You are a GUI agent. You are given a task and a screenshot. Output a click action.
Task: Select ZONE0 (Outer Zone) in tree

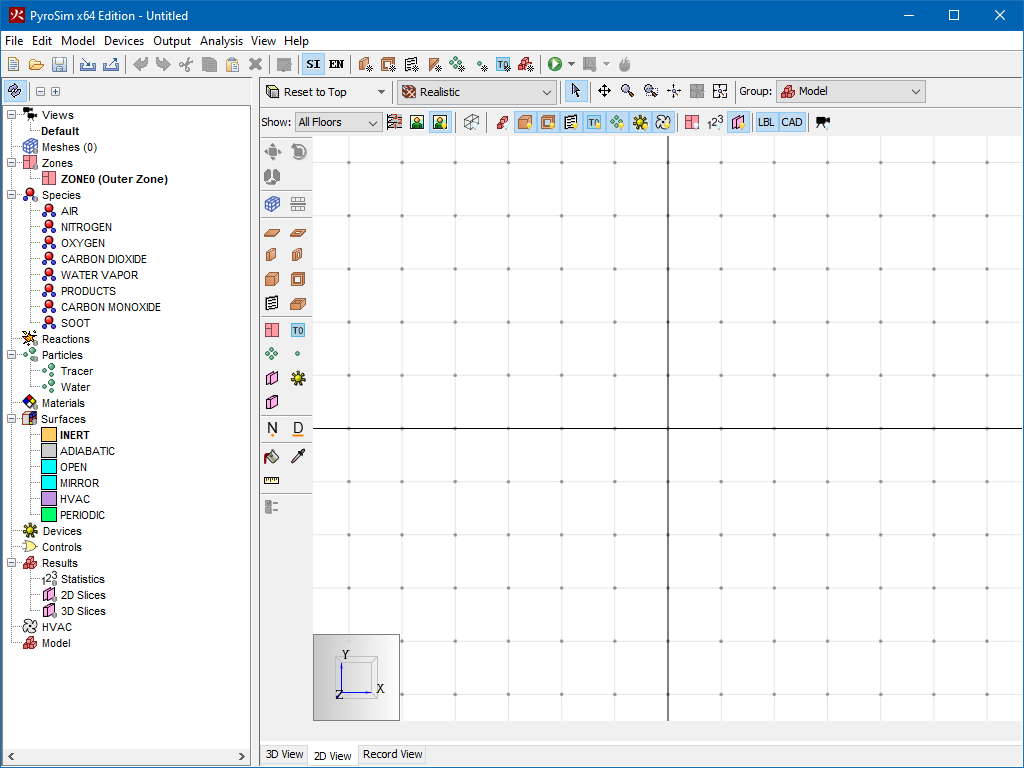[114, 179]
